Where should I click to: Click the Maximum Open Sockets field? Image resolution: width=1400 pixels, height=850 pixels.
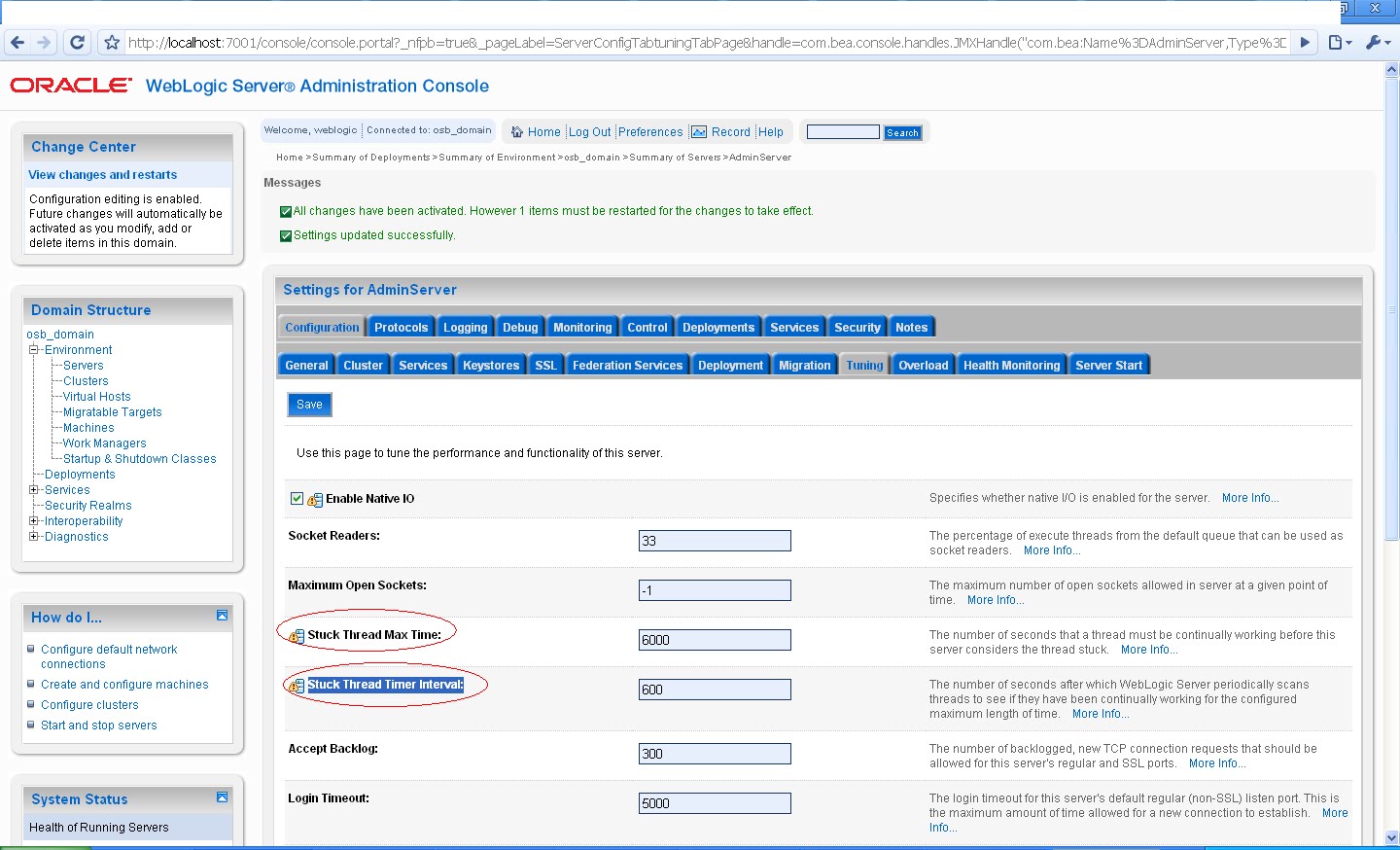tap(715, 590)
